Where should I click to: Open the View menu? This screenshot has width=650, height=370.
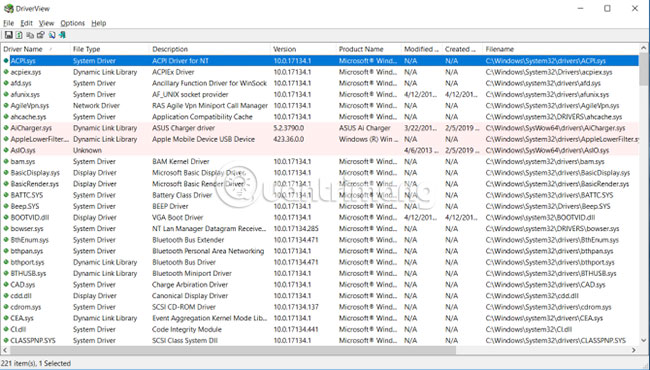[x=46, y=23]
